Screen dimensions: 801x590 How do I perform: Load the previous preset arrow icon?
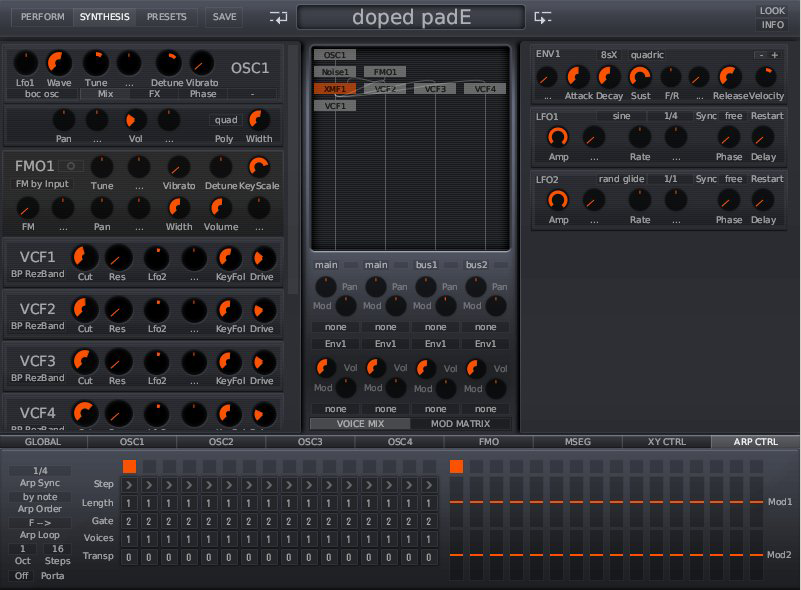click(x=278, y=18)
